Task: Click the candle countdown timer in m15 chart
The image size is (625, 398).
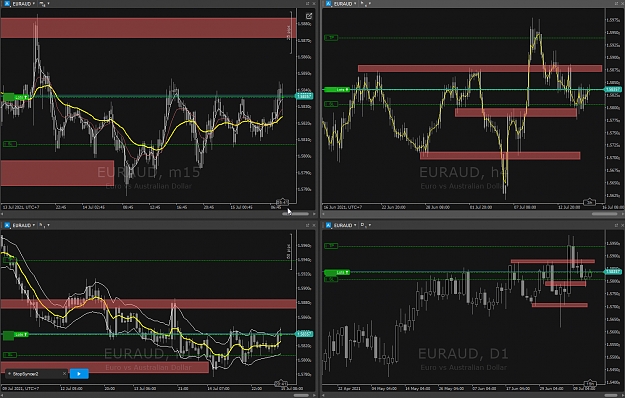Action: coord(282,202)
